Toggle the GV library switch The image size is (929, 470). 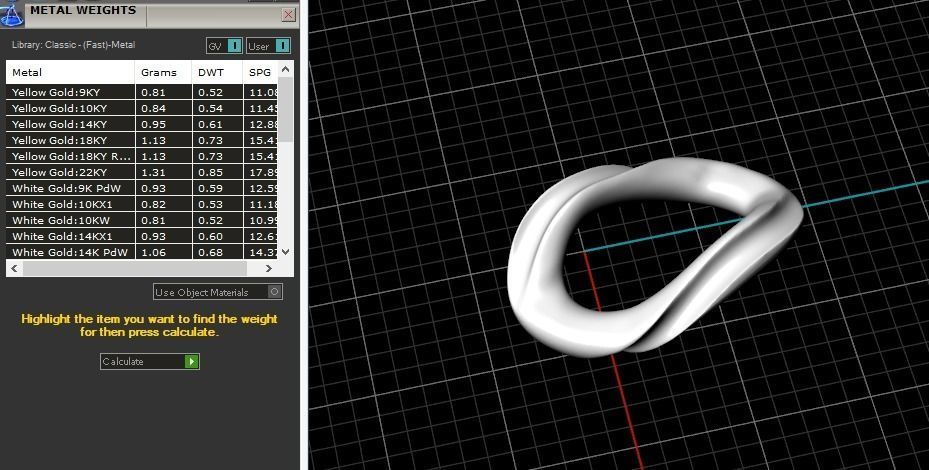pos(224,46)
